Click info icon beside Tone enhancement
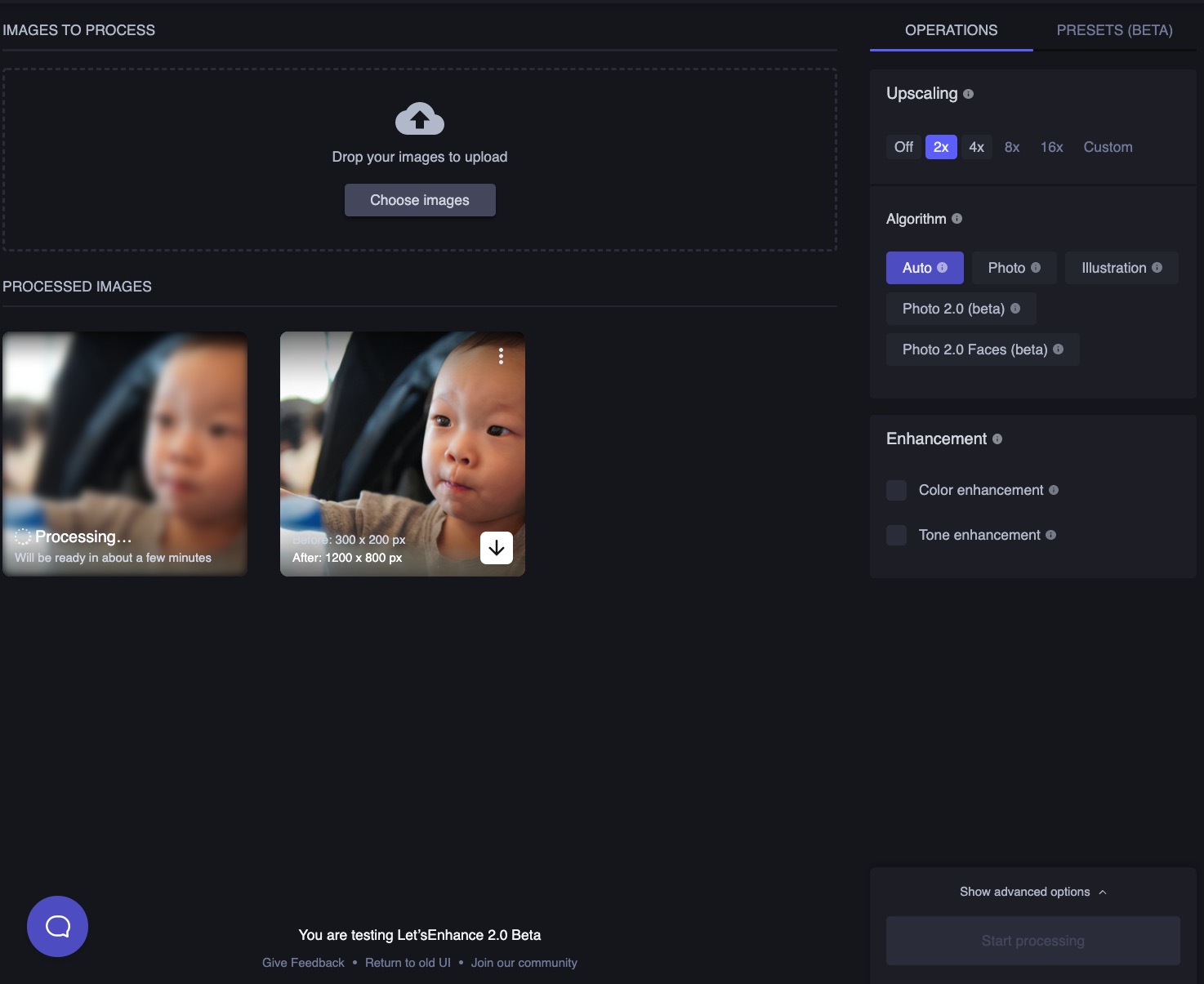 [1050, 535]
